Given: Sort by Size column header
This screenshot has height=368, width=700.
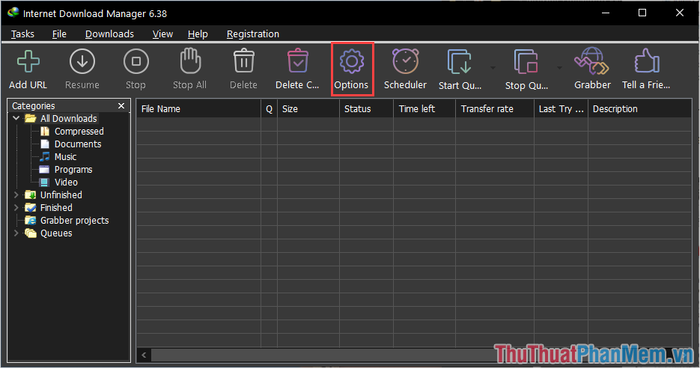Looking at the screenshot, I should (308, 109).
